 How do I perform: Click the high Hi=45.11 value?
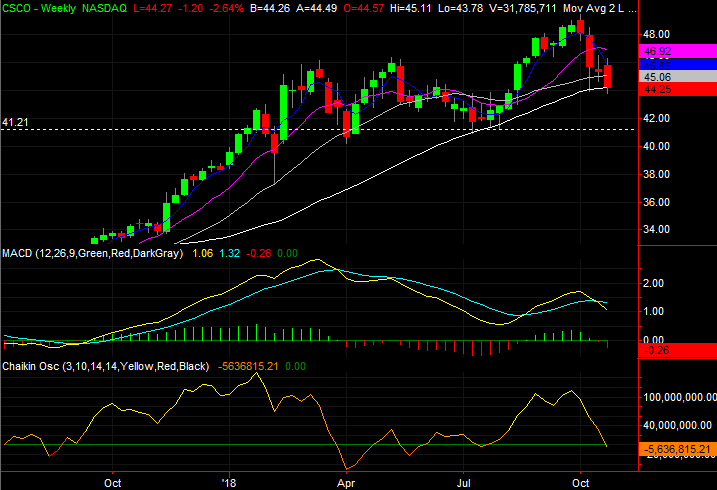pyautogui.click(x=411, y=8)
